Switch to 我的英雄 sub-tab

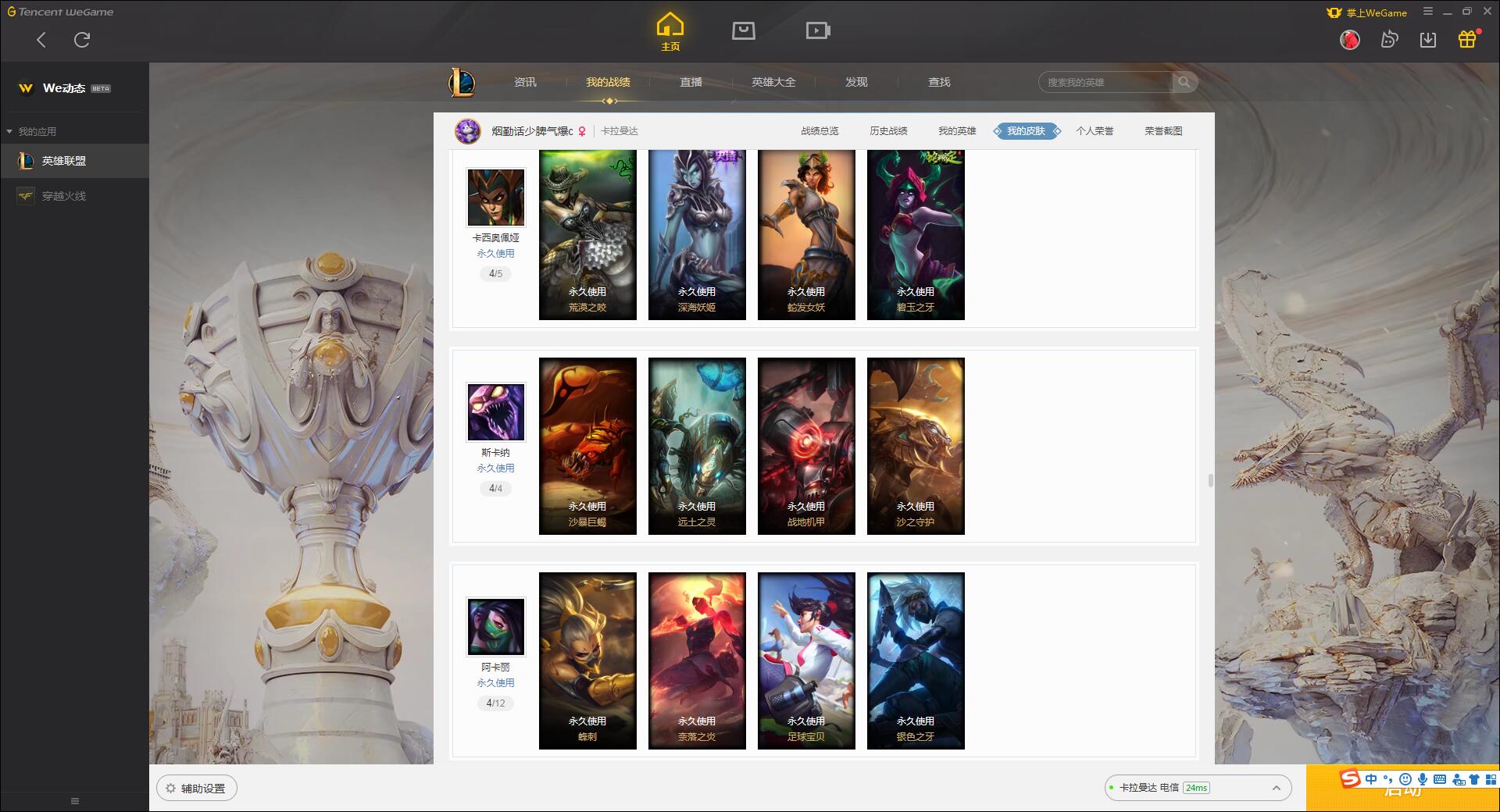click(957, 131)
